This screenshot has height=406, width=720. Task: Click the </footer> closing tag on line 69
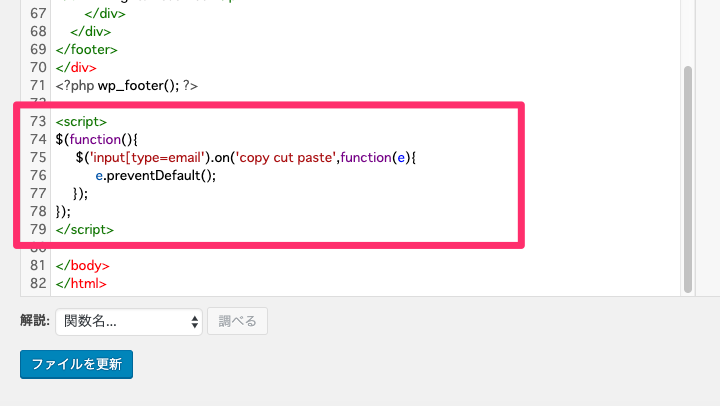(x=86, y=50)
